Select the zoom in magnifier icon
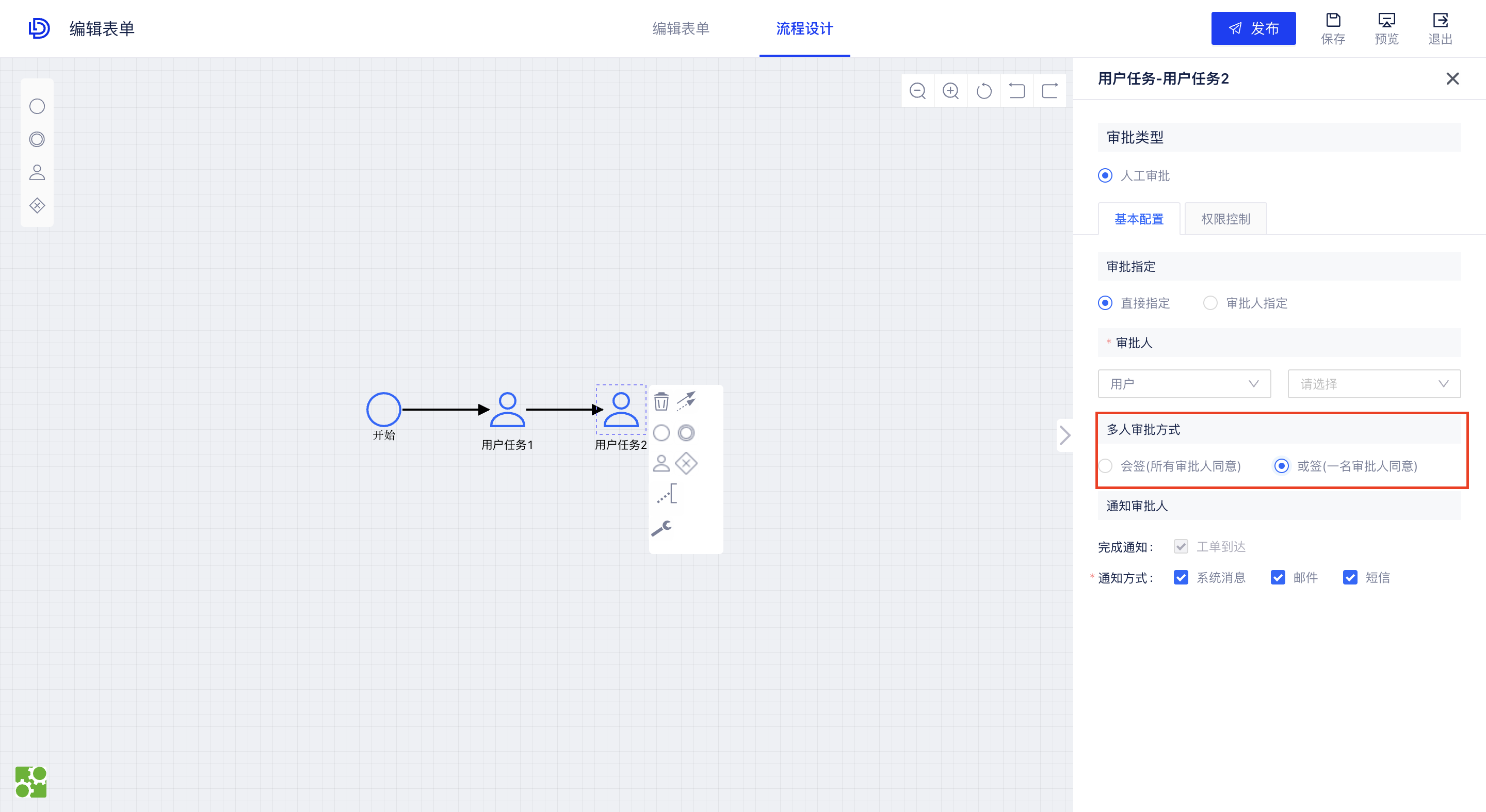This screenshot has width=1486, height=812. 950,91
